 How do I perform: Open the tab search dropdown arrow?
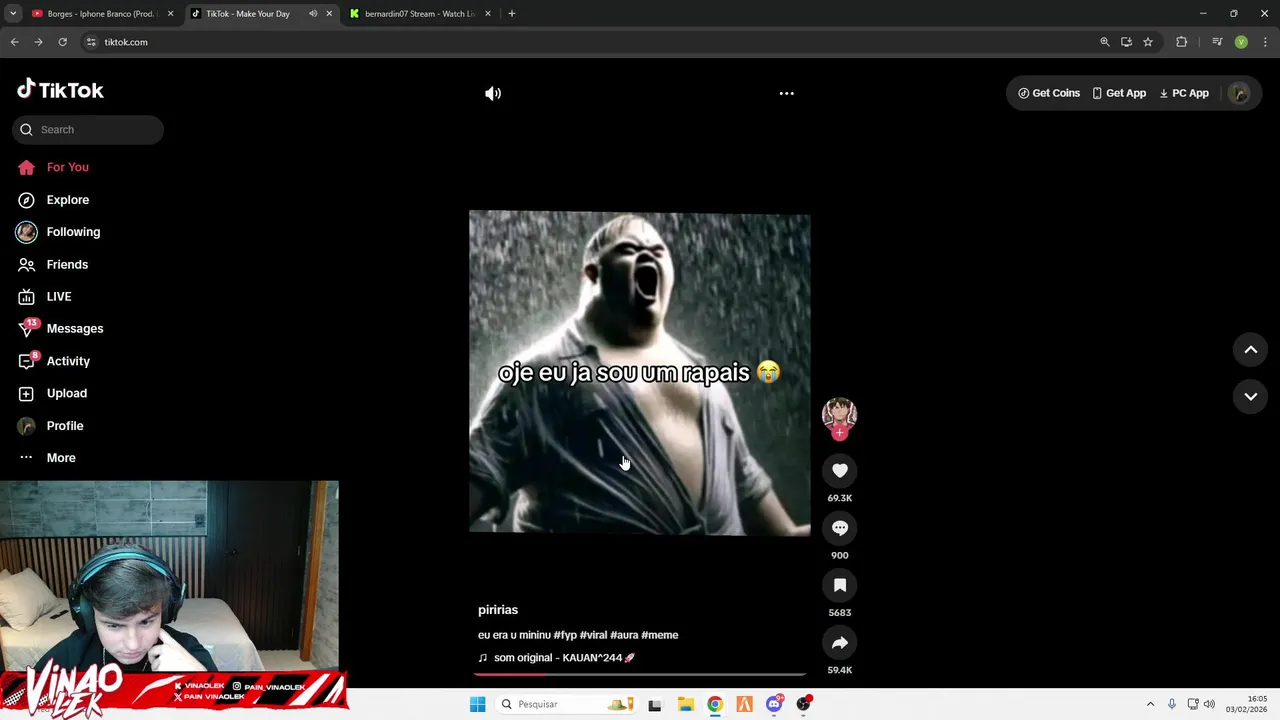point(13,14)
